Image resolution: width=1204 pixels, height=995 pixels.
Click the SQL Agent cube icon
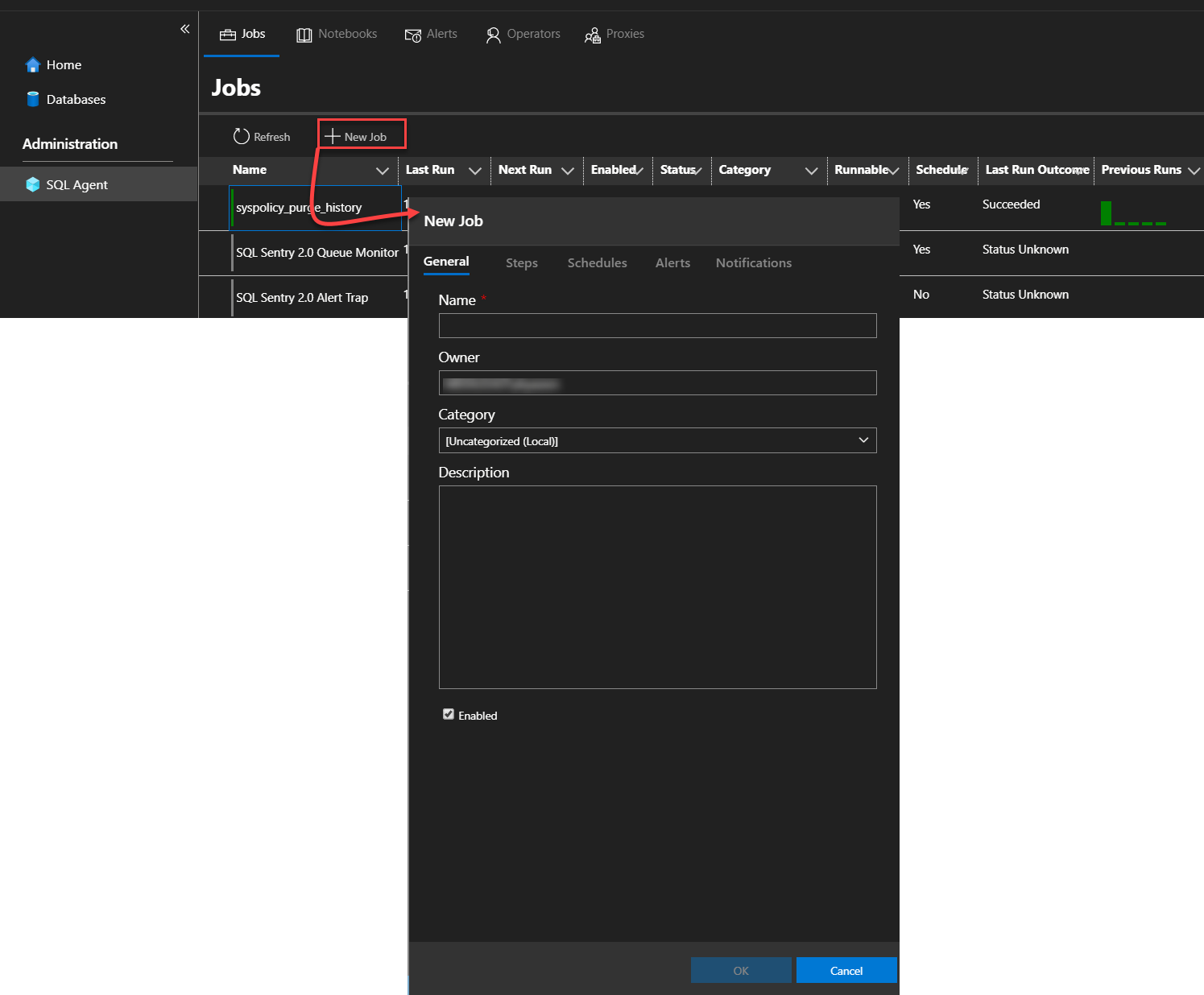(33, 184)
